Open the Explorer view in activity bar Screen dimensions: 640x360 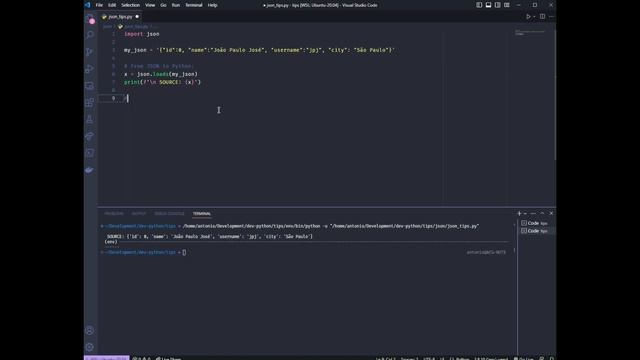pos(90,18)
